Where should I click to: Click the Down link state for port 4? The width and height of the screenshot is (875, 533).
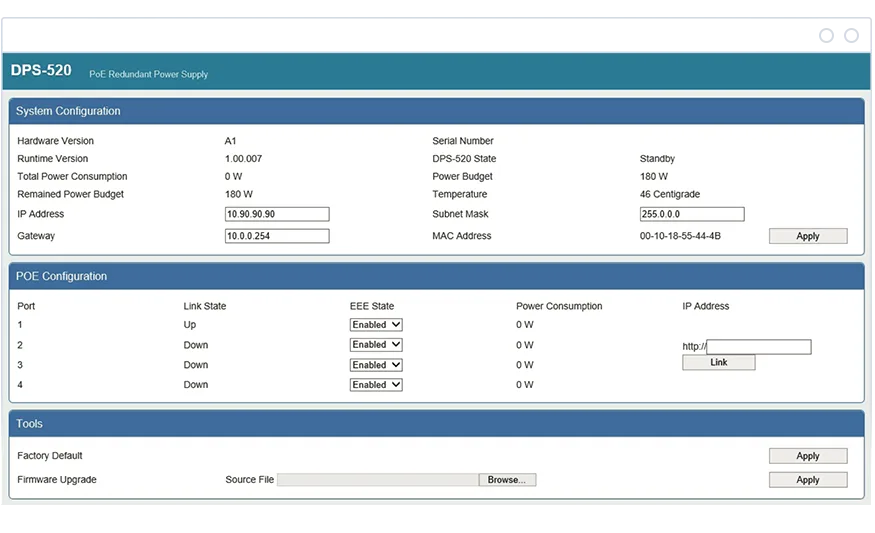point(196,385)
